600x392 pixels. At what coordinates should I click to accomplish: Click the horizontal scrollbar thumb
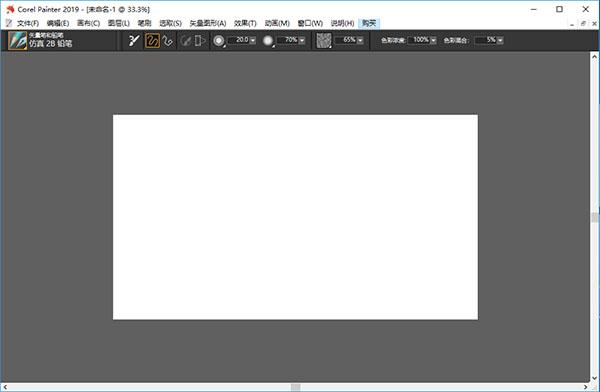(295, 387)
